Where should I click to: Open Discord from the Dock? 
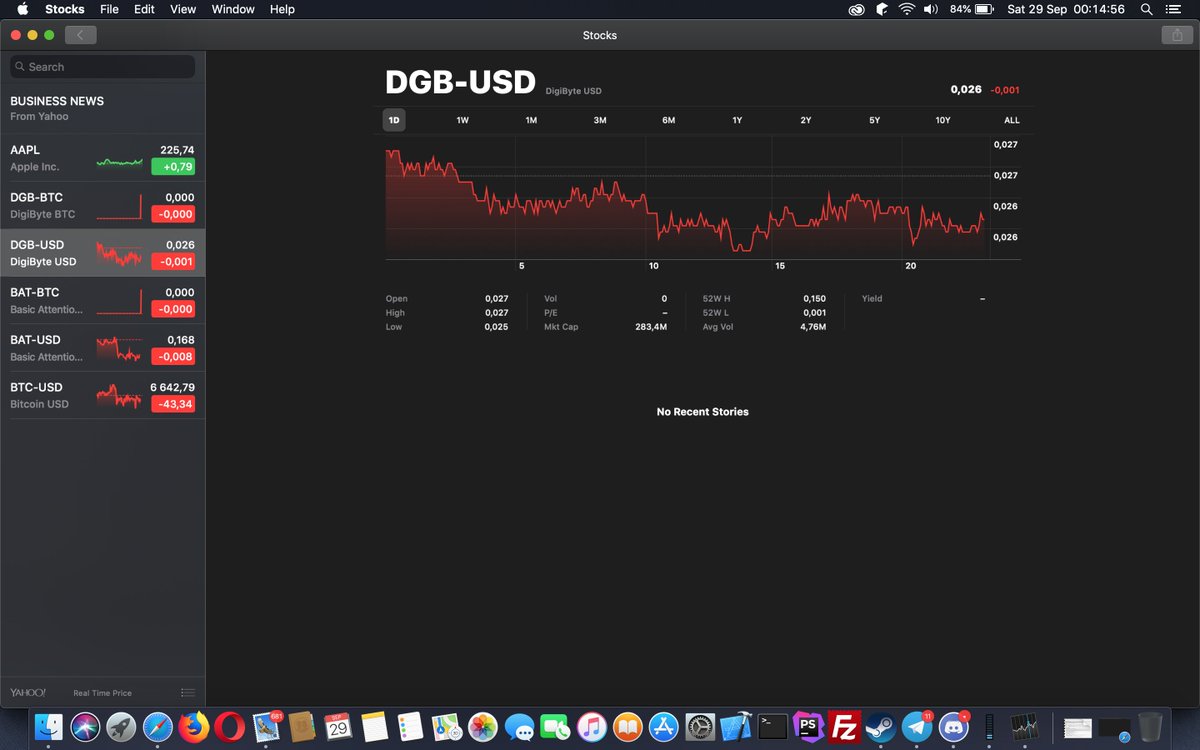pyautogui.click(x=954, y=727)
